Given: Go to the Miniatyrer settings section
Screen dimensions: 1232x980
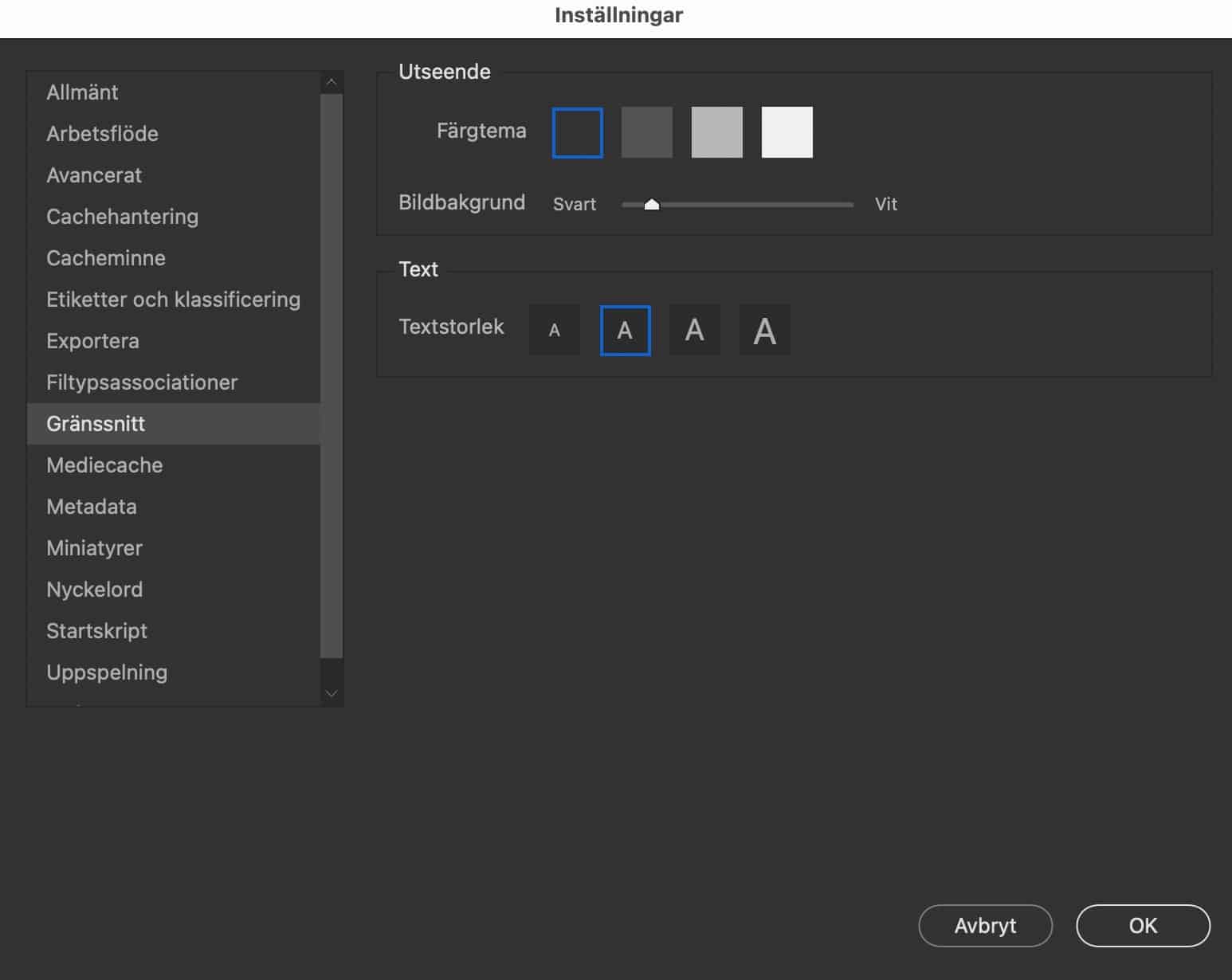Looking at the screenshot, I should [x=94, y=548].
